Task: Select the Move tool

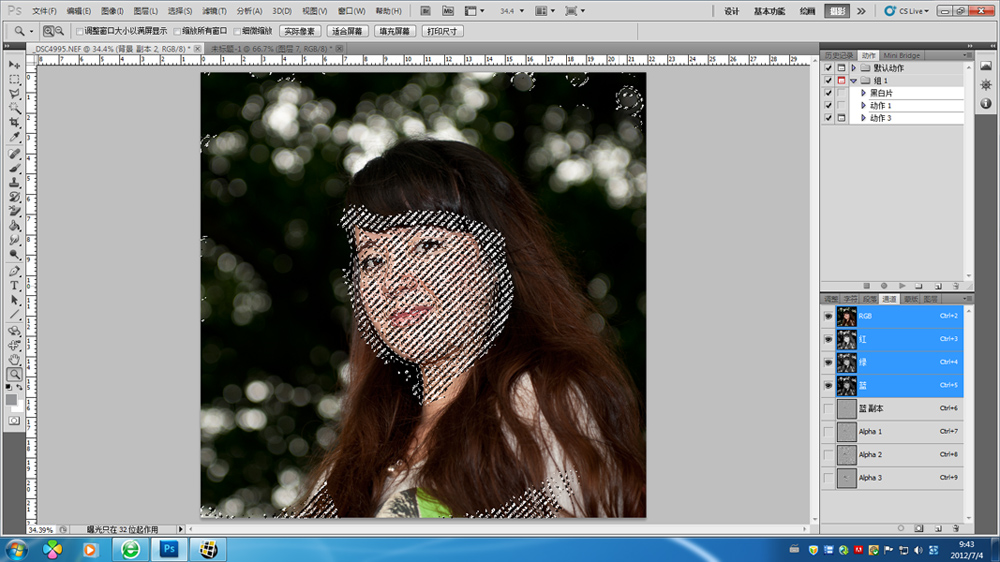Action: click(x=14, y=64)
